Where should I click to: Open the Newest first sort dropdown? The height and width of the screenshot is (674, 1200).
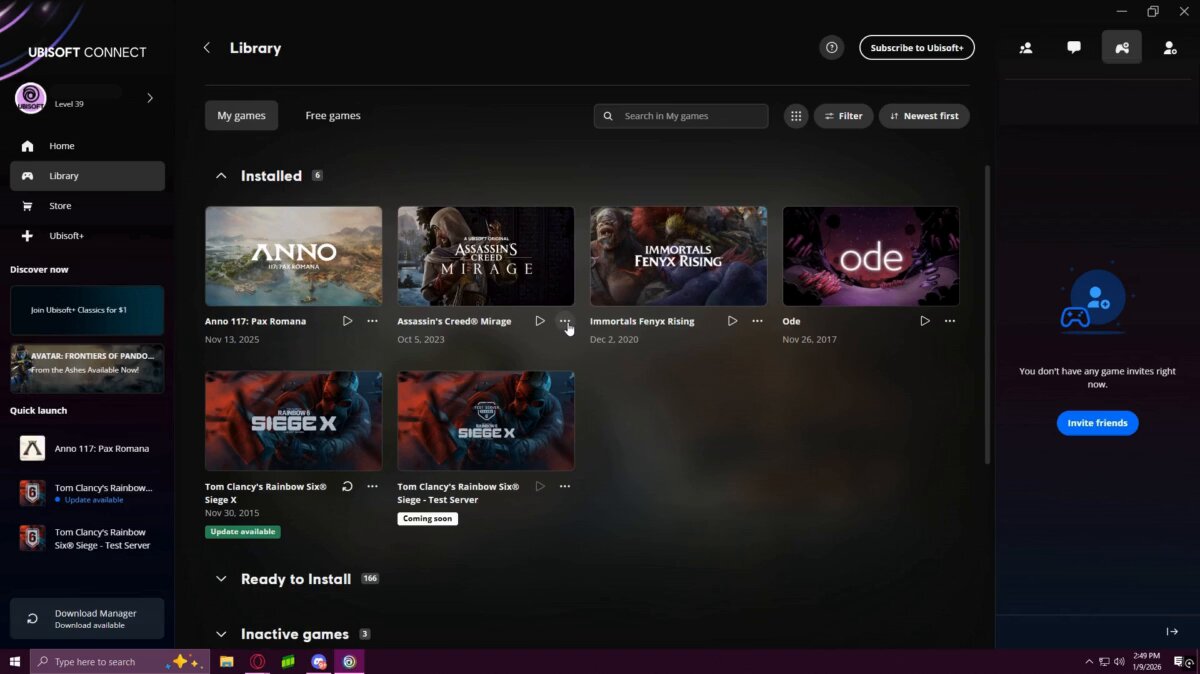point(924,116)
